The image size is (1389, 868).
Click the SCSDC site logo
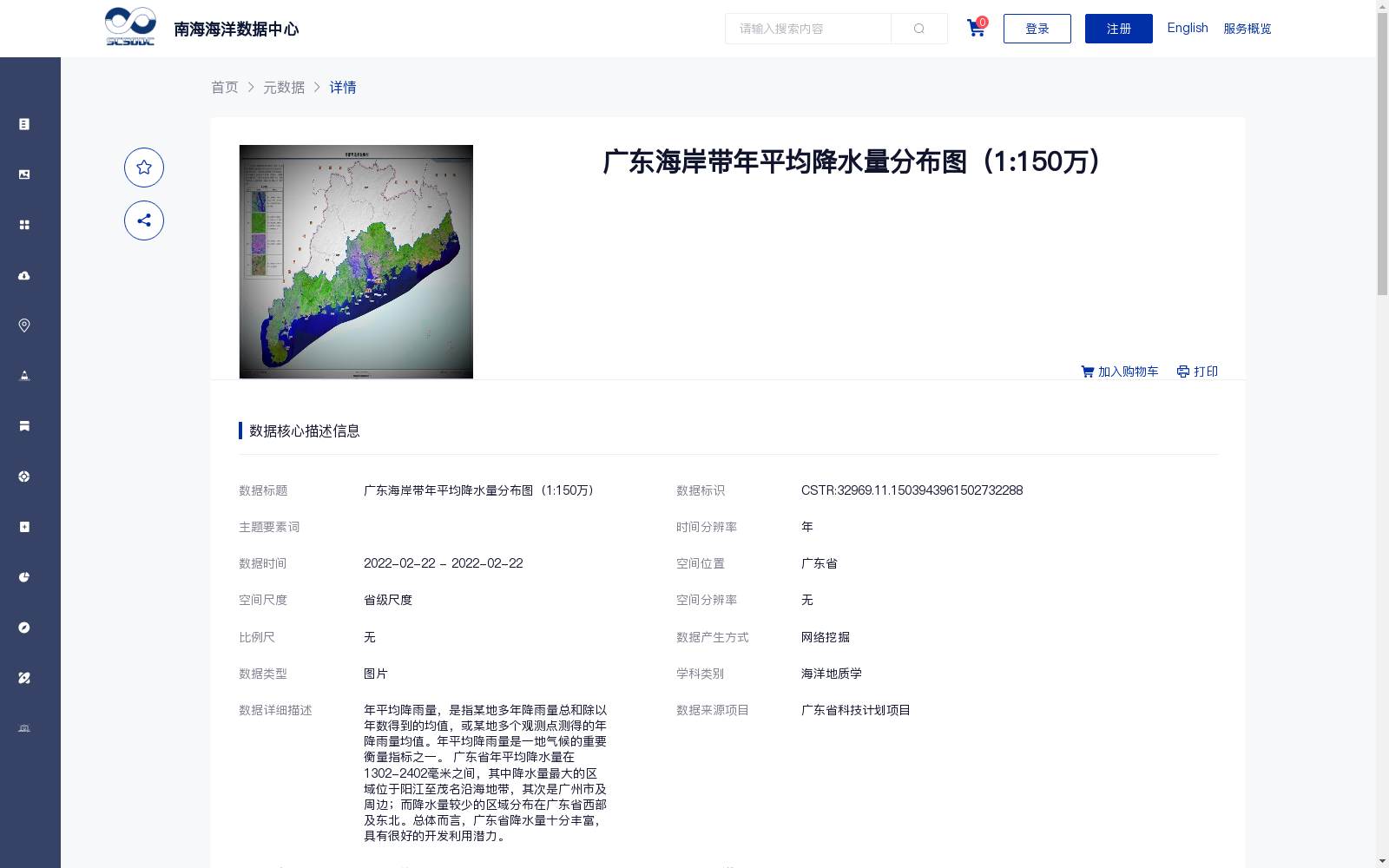[x=130, y=27]
